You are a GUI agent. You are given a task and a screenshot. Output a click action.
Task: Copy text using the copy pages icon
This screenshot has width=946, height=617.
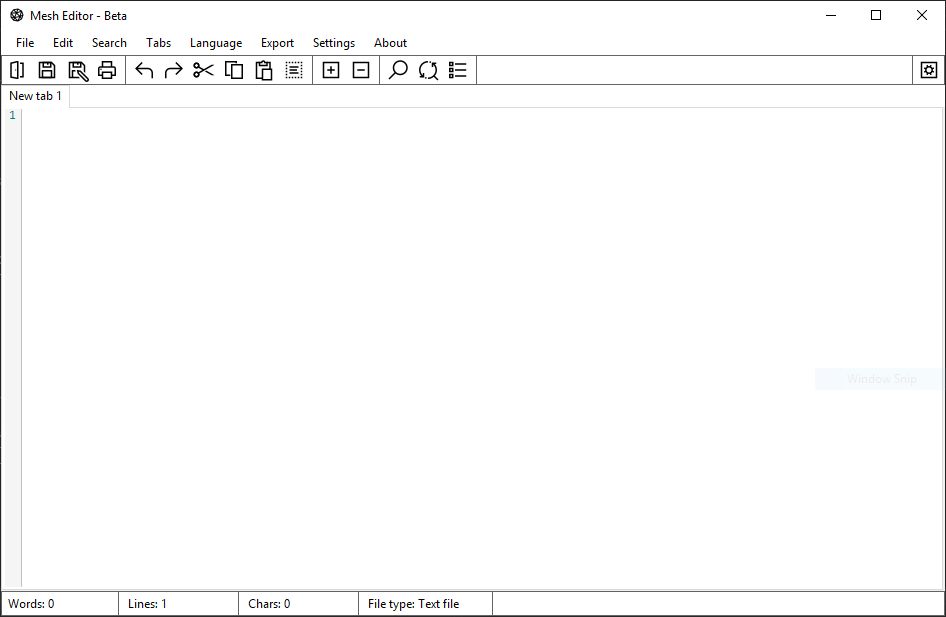click(233, 70)
